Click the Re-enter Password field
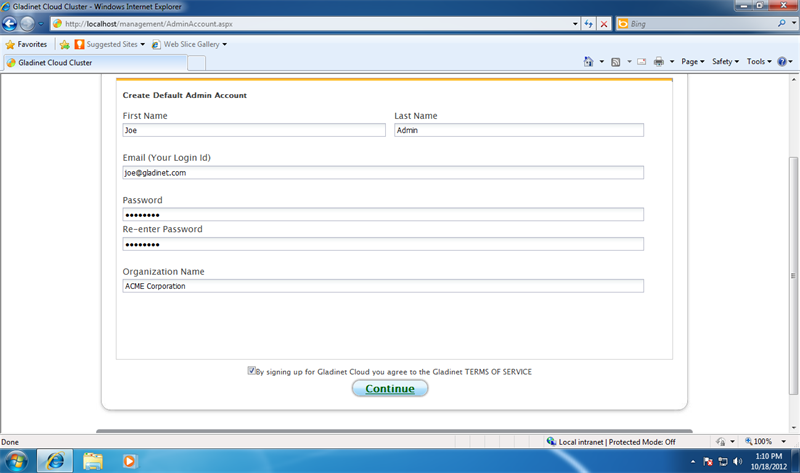 [x=383, y=244]
